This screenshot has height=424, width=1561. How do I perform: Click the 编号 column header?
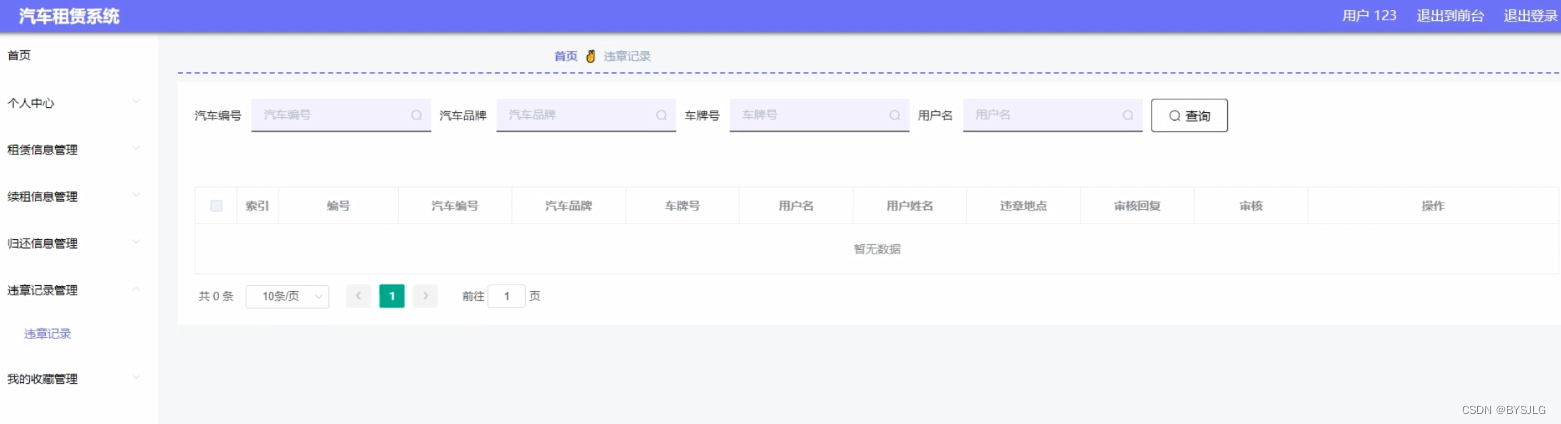point(338,206)
